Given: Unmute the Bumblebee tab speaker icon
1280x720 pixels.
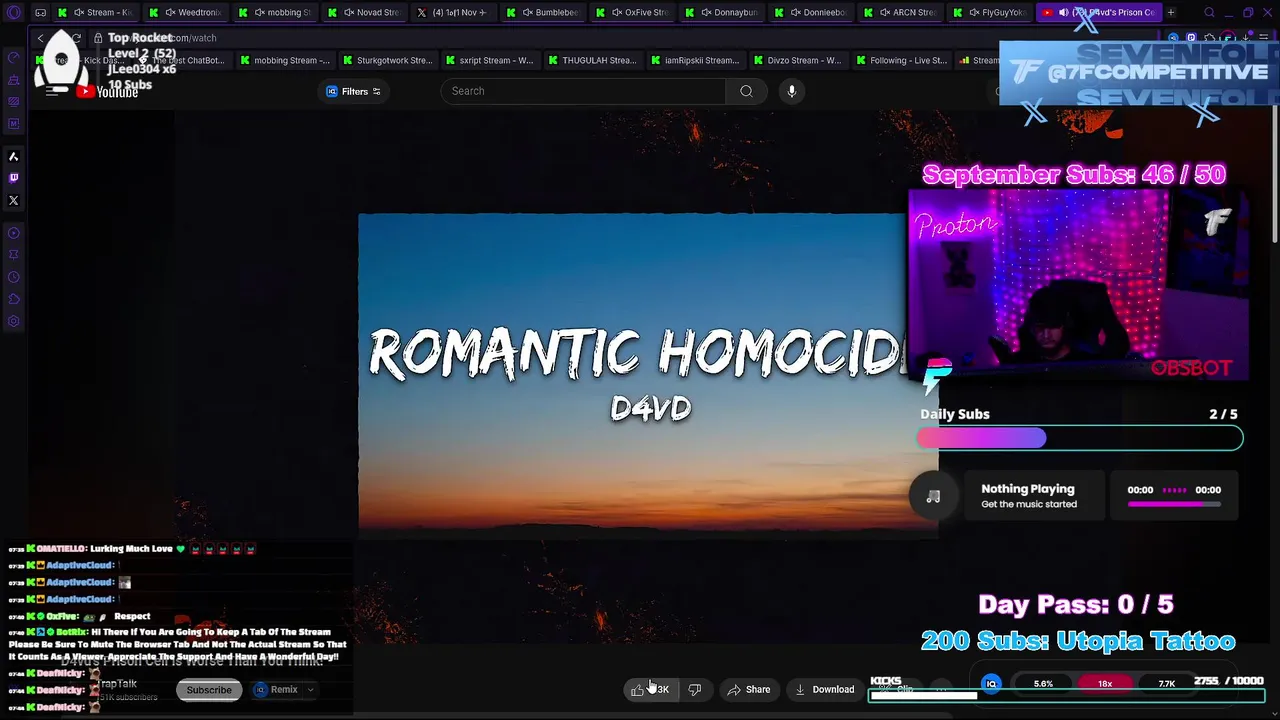Looking at the screenshot, I should pos(527,13).
